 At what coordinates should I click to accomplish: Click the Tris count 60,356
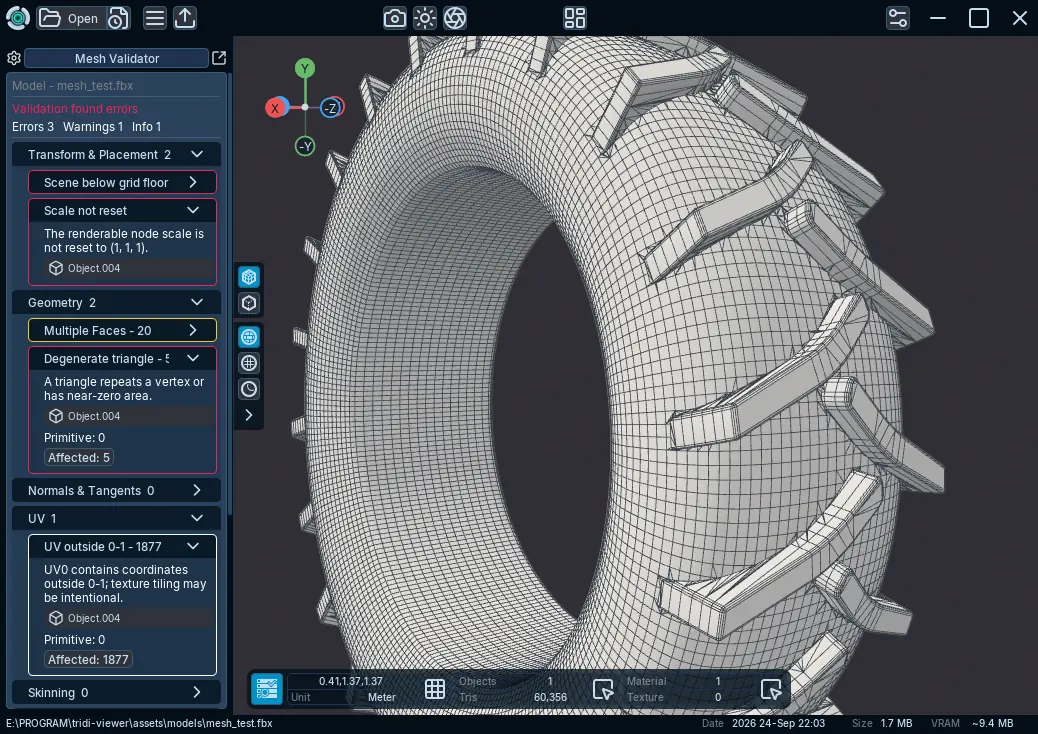(550, 697)
